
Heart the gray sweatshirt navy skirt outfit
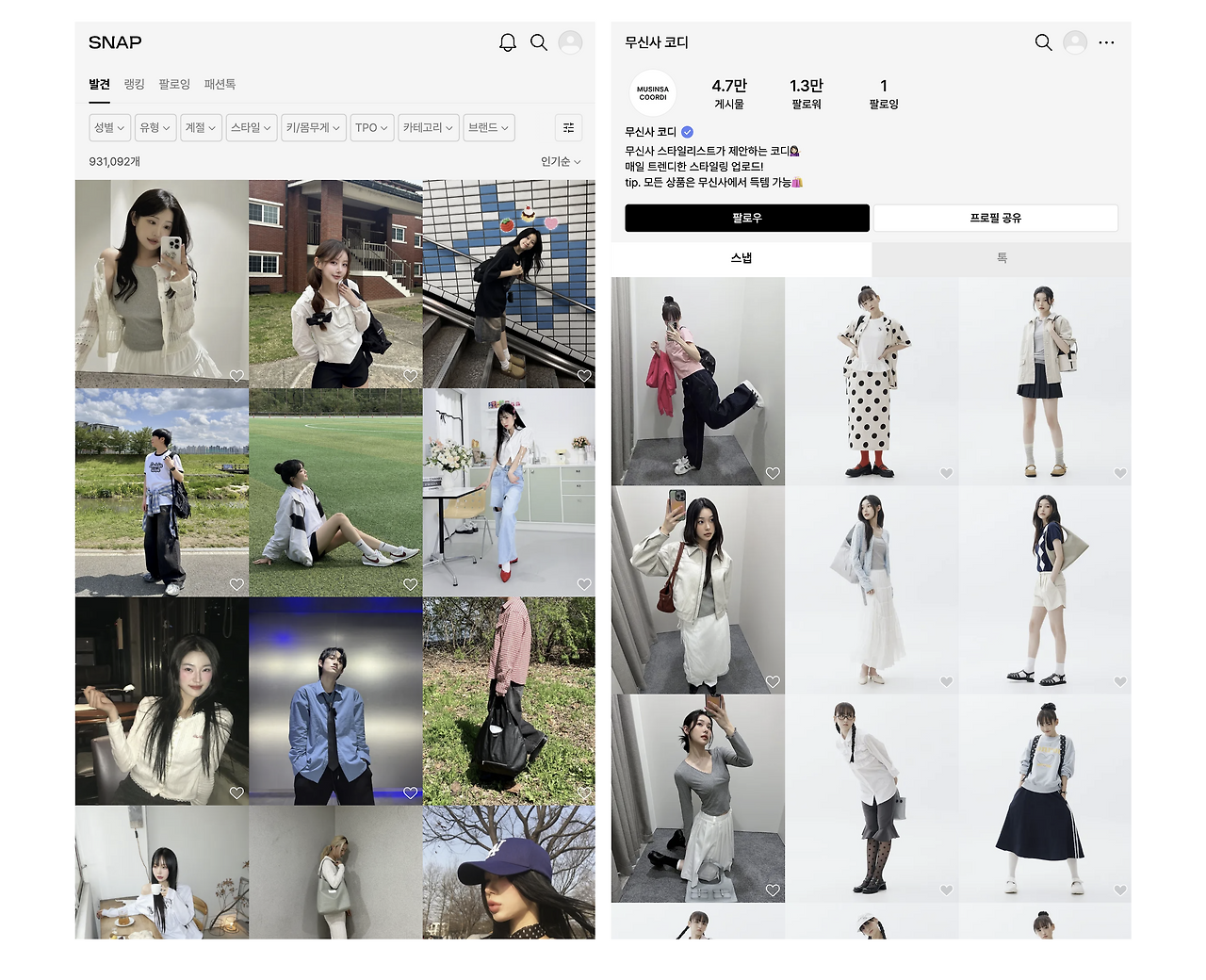1120,890
